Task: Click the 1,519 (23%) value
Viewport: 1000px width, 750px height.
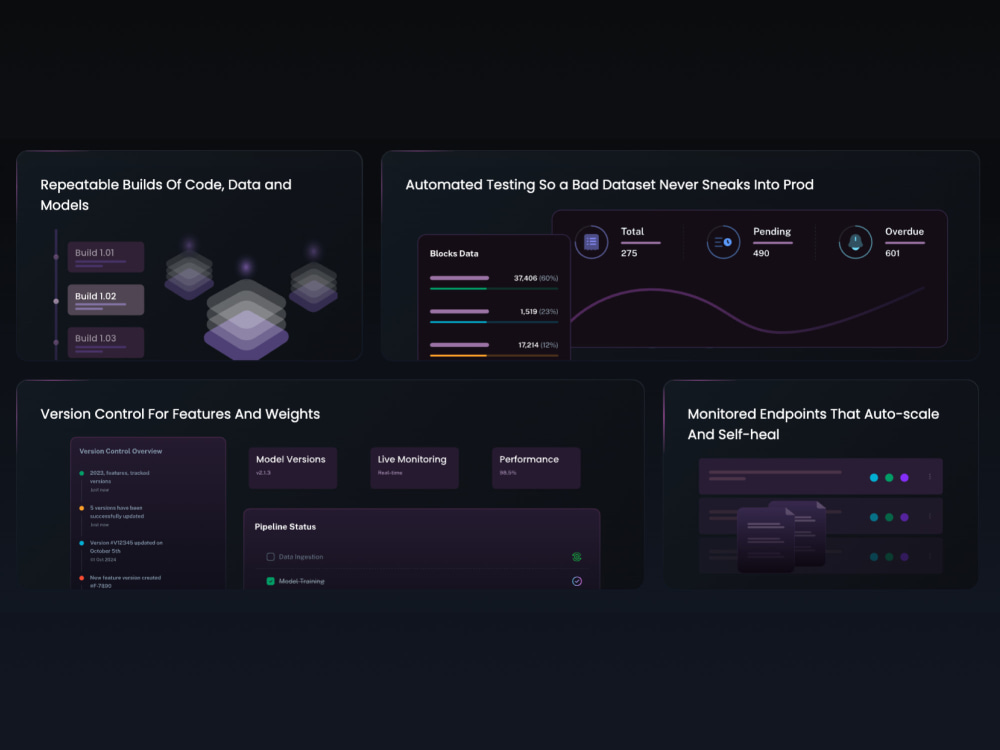Action: [x=539, y=311]
